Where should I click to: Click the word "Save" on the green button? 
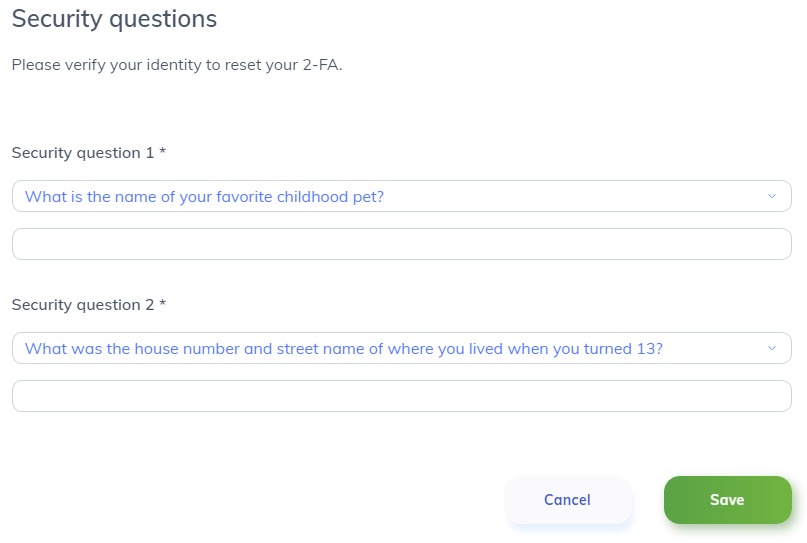(727, 500)
